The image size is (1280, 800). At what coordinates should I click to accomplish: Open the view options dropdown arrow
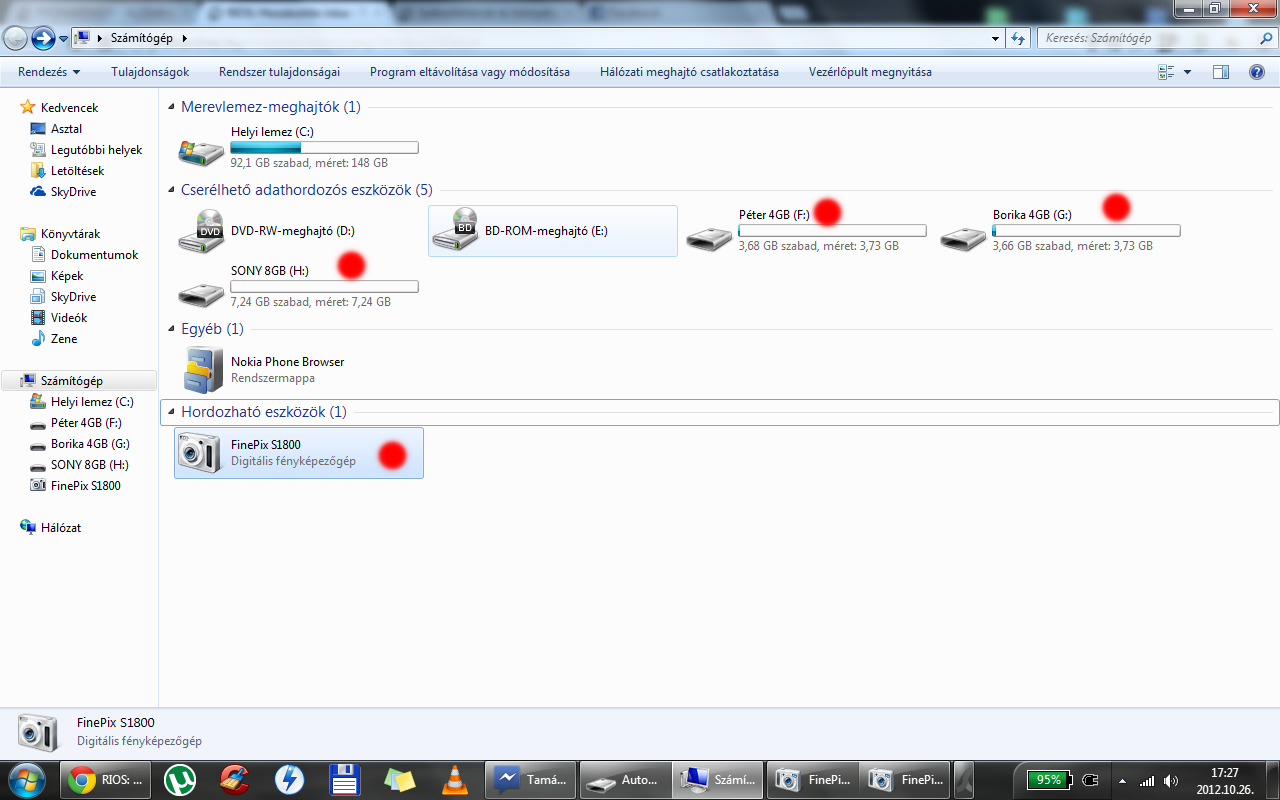point(1187,72)
